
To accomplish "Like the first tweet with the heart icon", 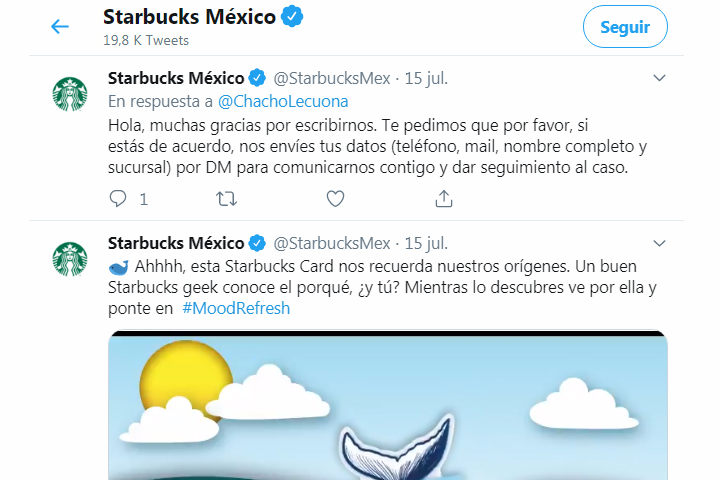I will (335, 199).
